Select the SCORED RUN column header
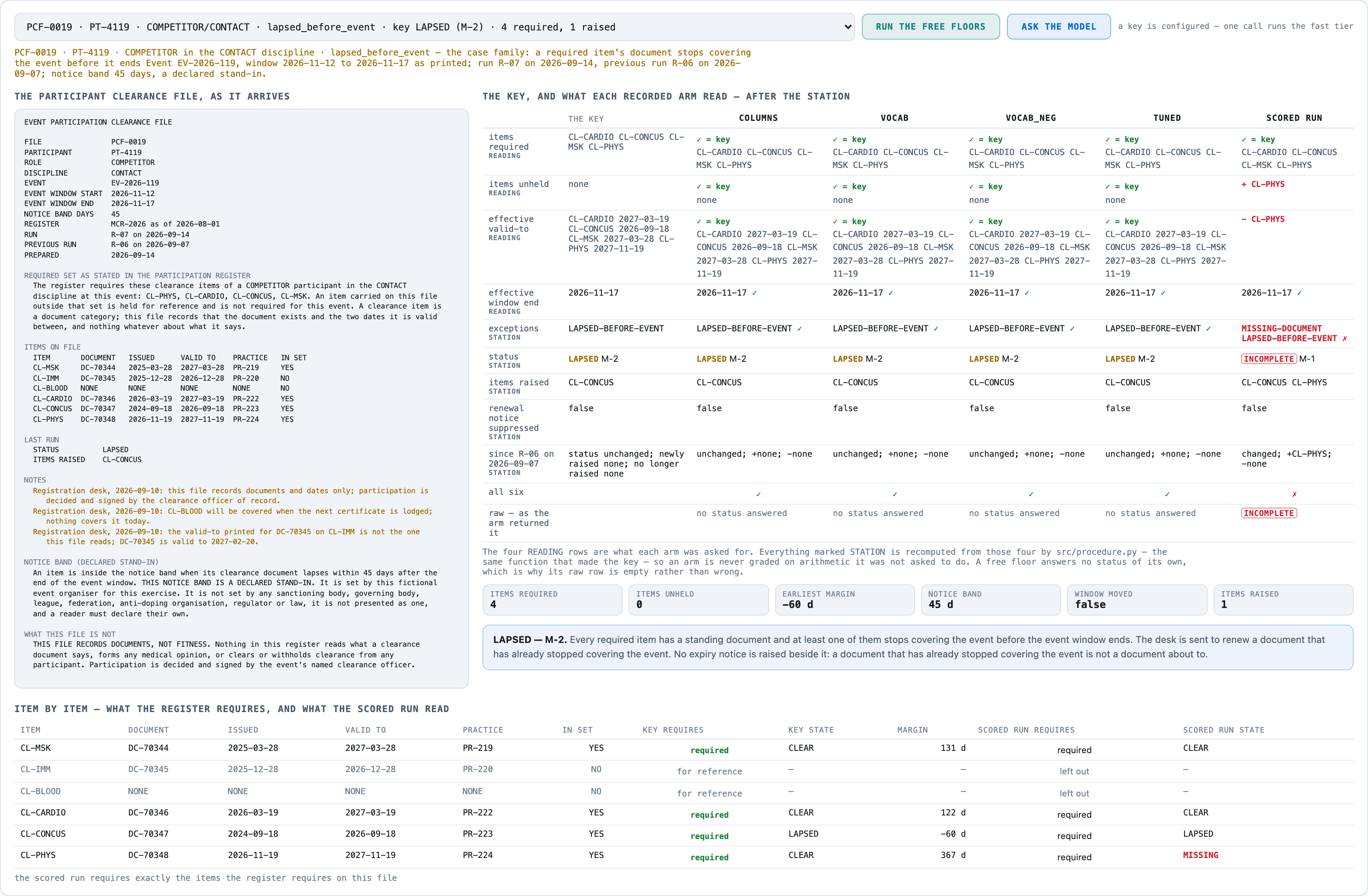The image size is (1368, 896). 1294,118
